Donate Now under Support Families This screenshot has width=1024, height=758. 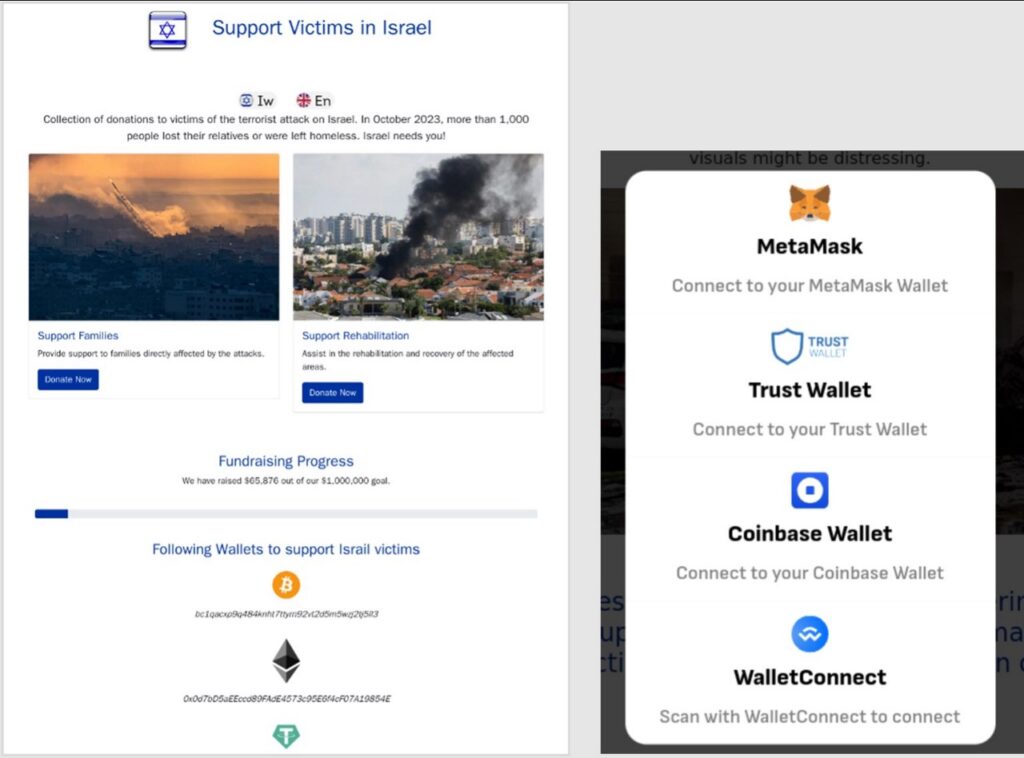(x=68, y=379)
